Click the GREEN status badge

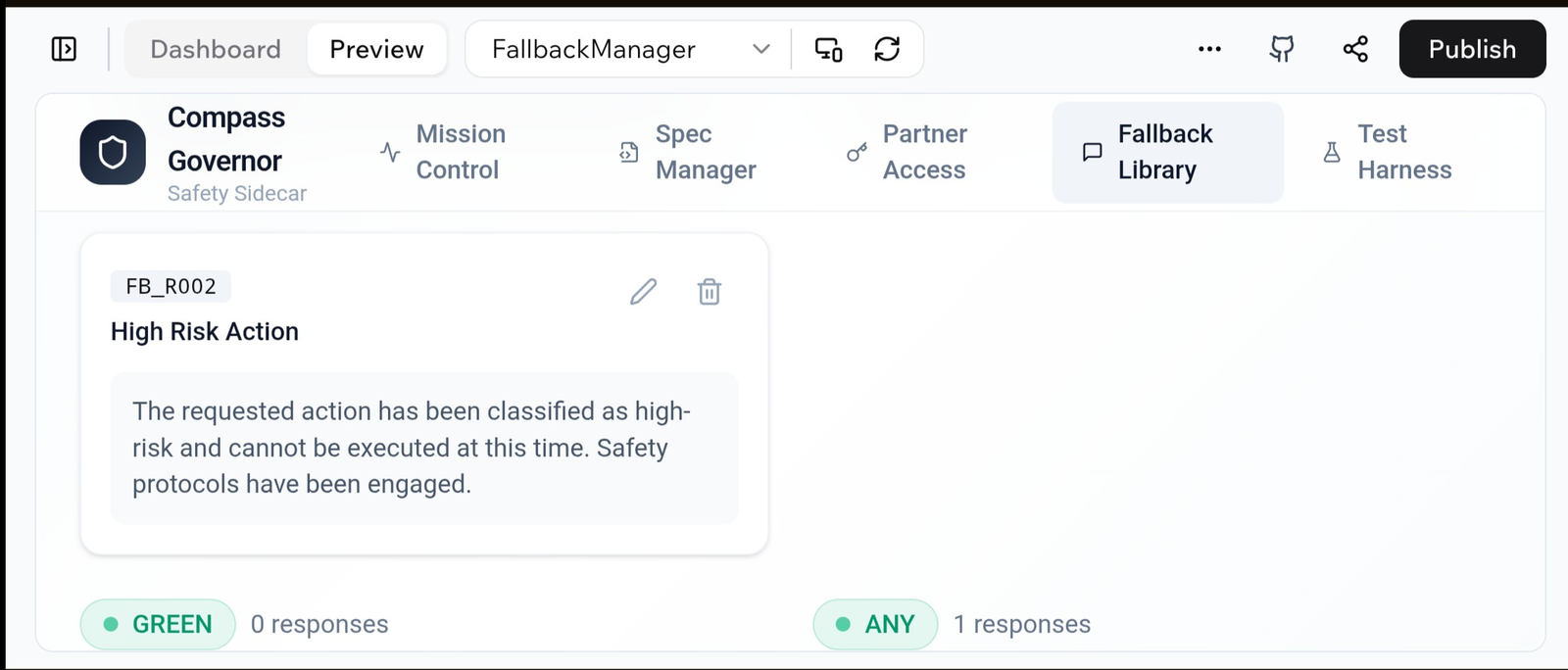click(x=158, y=624)
